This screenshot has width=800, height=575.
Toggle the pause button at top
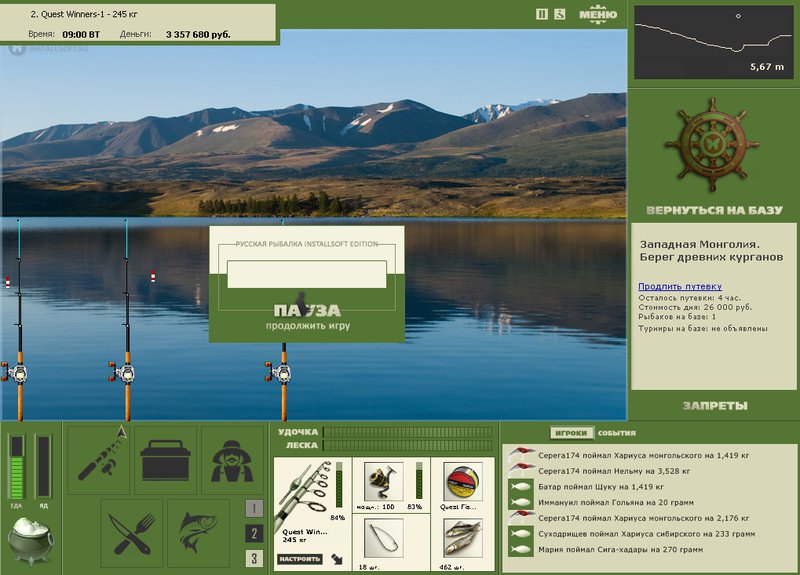542,14
